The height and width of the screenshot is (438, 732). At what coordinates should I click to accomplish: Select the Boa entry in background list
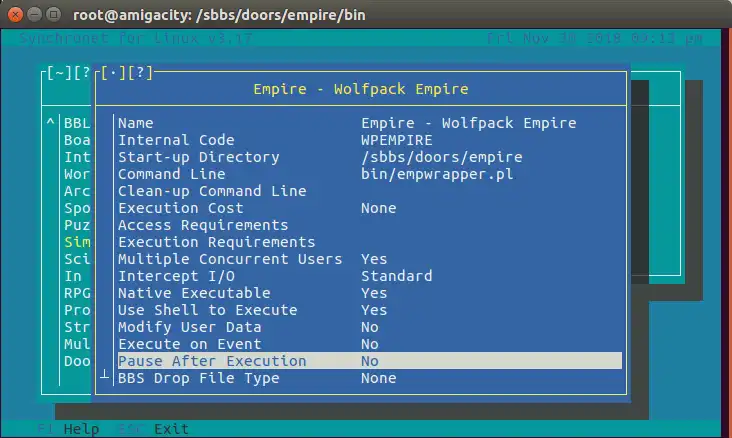point(77,140)
